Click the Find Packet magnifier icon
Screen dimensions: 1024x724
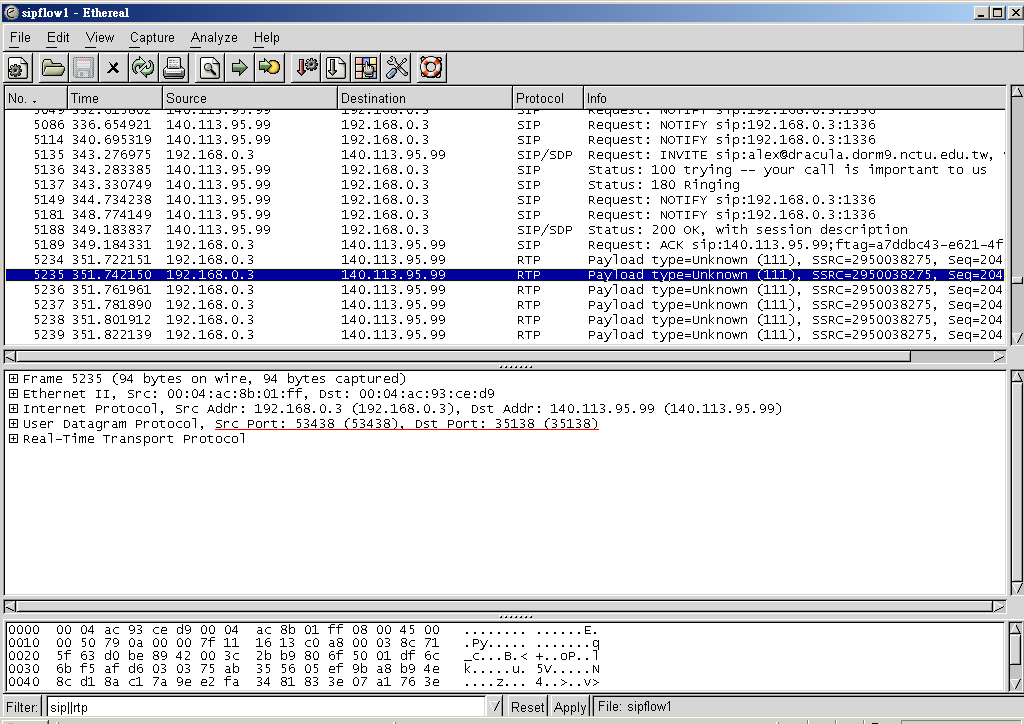point(209,68)
